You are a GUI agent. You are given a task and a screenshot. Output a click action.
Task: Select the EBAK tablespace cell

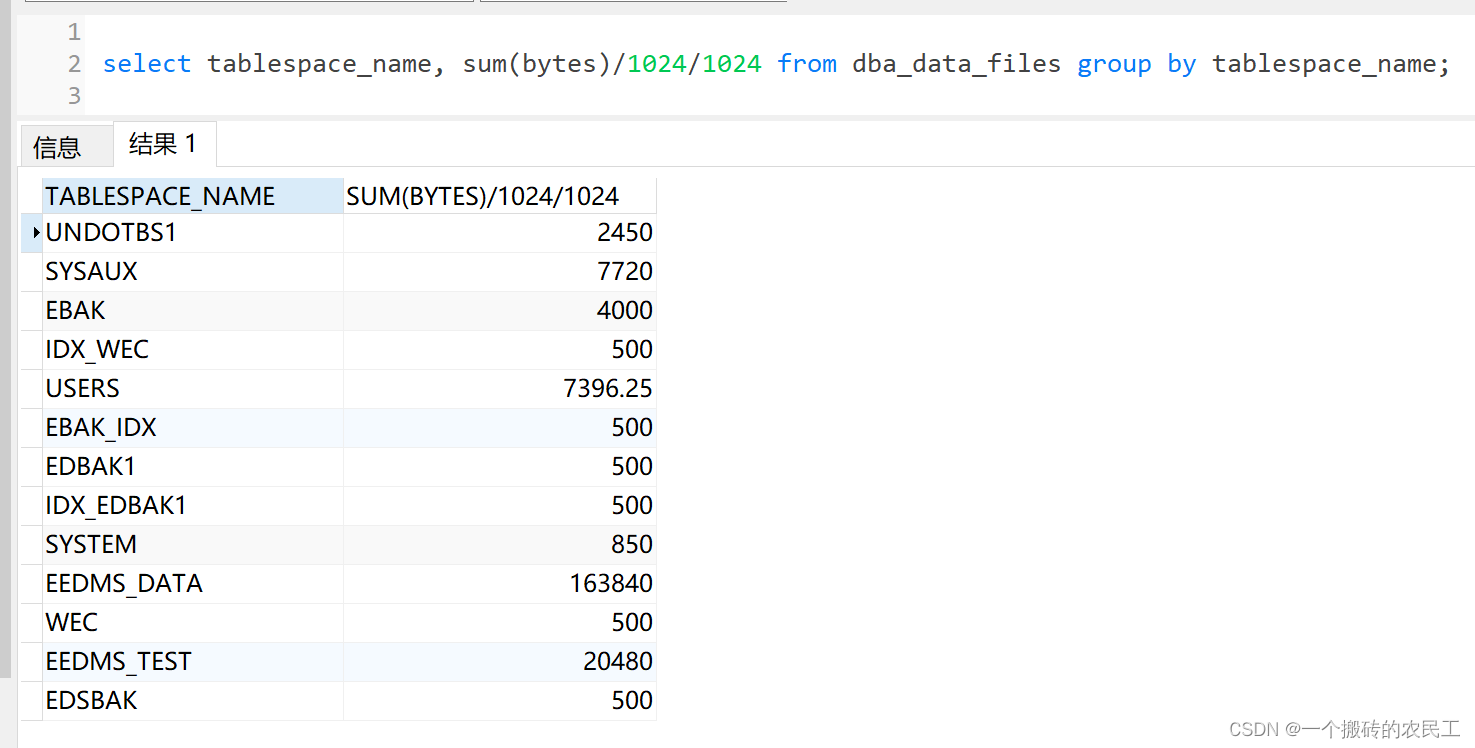tap(192, 310)
